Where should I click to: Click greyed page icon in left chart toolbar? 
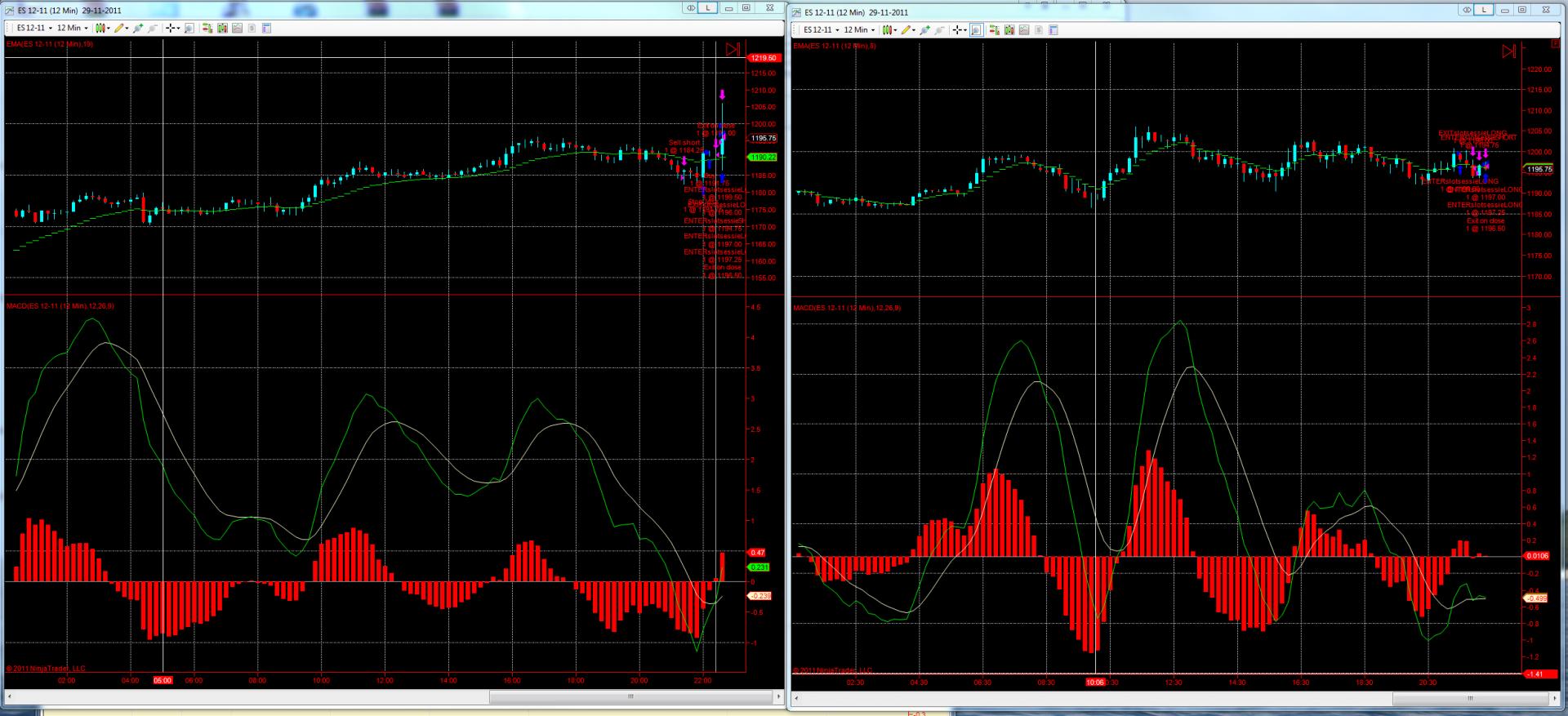coord(252,29)
